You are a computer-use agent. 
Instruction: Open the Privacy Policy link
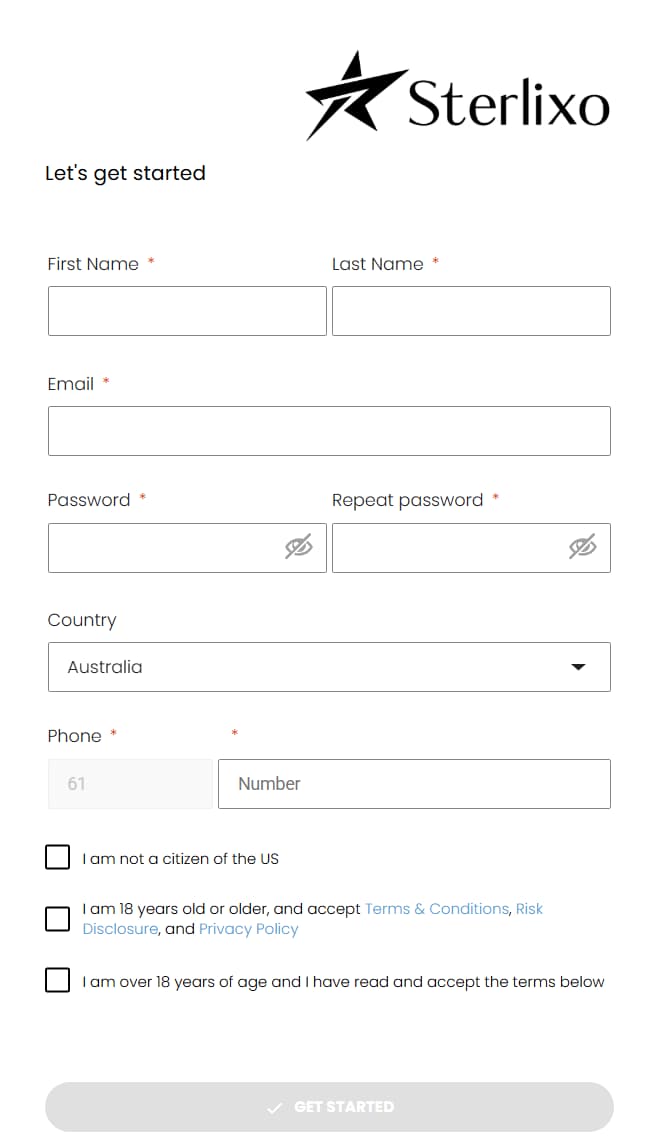pos(248,929)
